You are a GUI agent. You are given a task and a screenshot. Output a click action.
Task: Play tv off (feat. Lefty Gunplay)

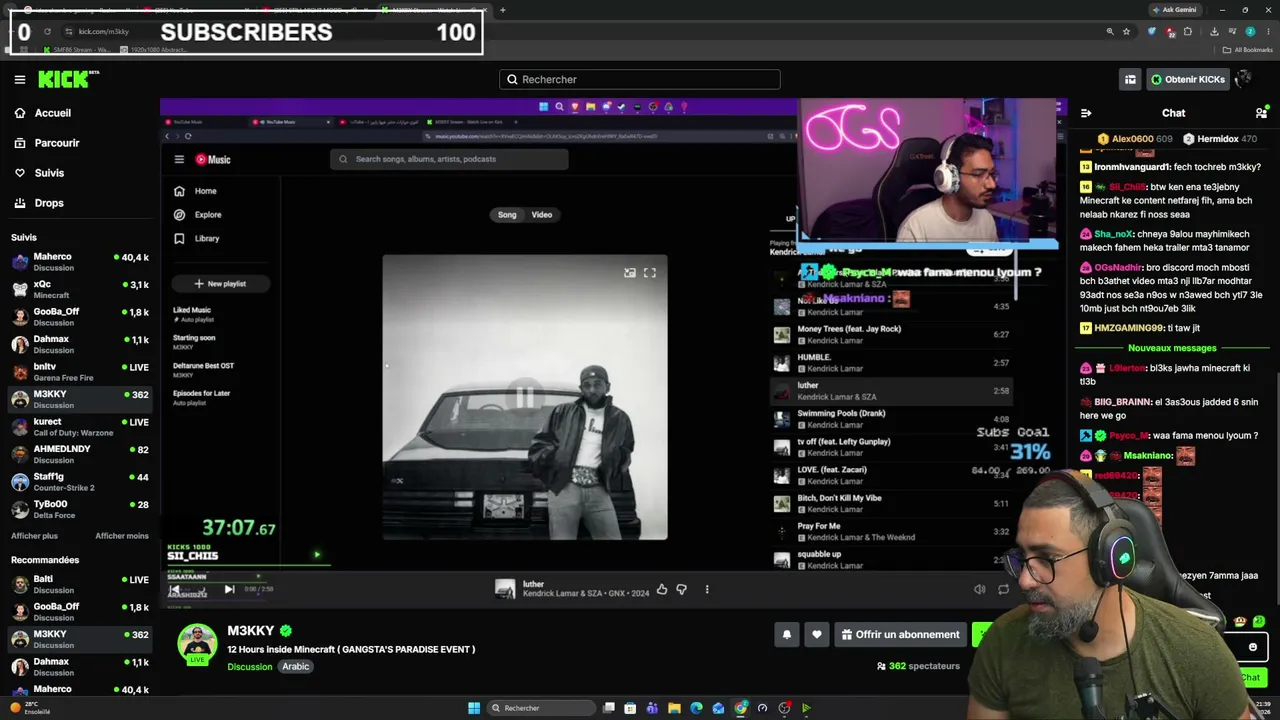point(892,447)
